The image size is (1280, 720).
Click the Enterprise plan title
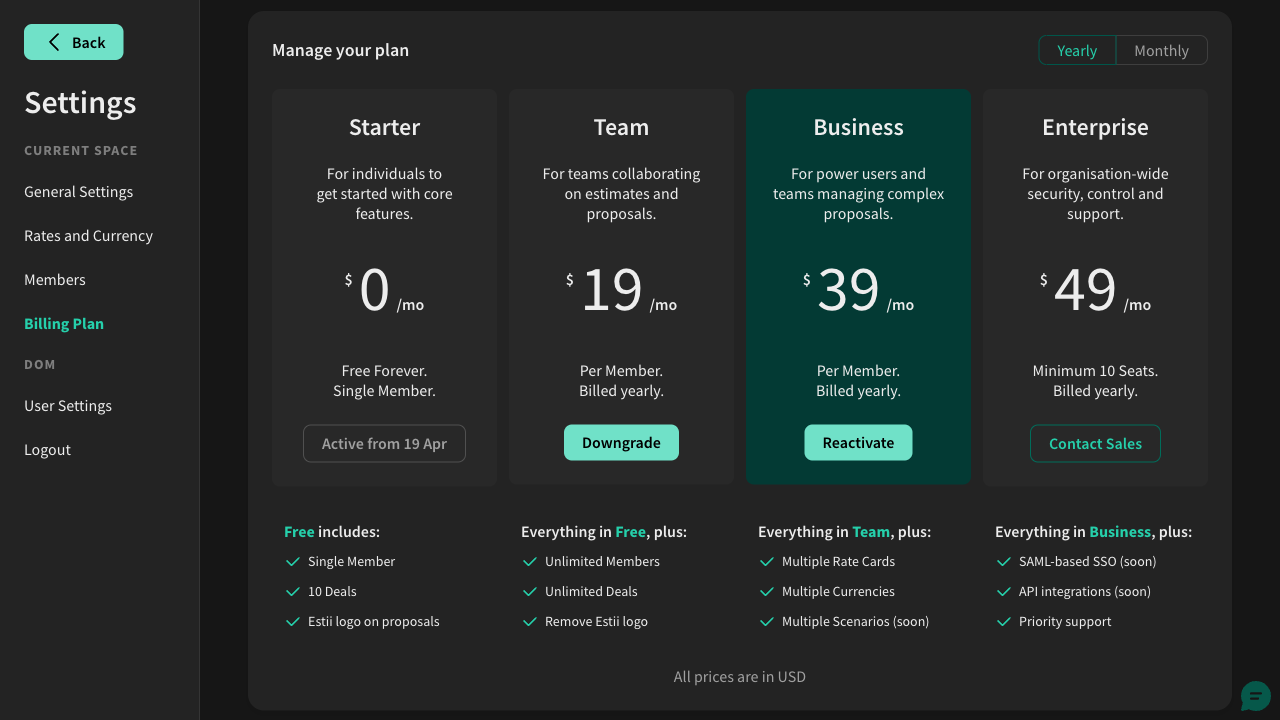(x=1095, y=128)
